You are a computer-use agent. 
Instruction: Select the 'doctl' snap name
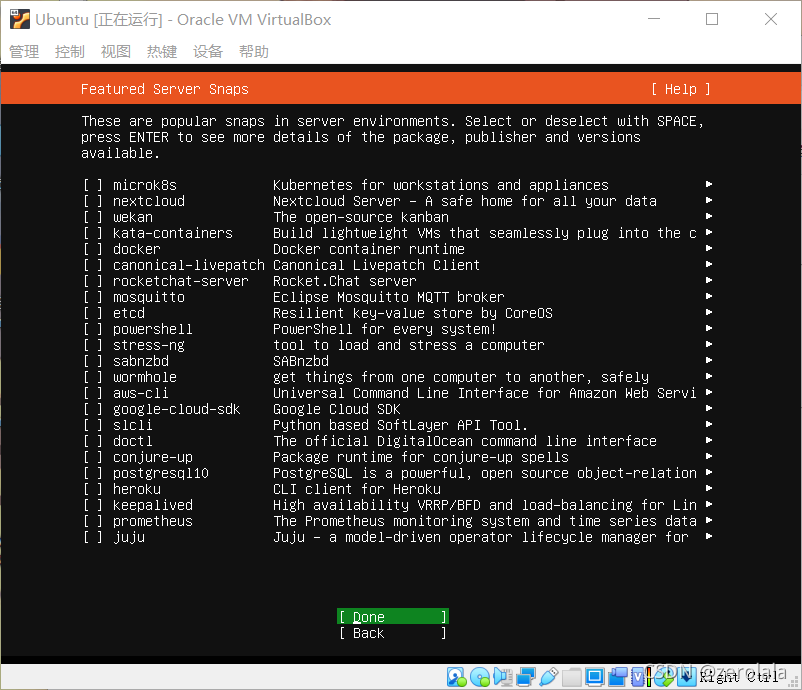pos(132,441)
